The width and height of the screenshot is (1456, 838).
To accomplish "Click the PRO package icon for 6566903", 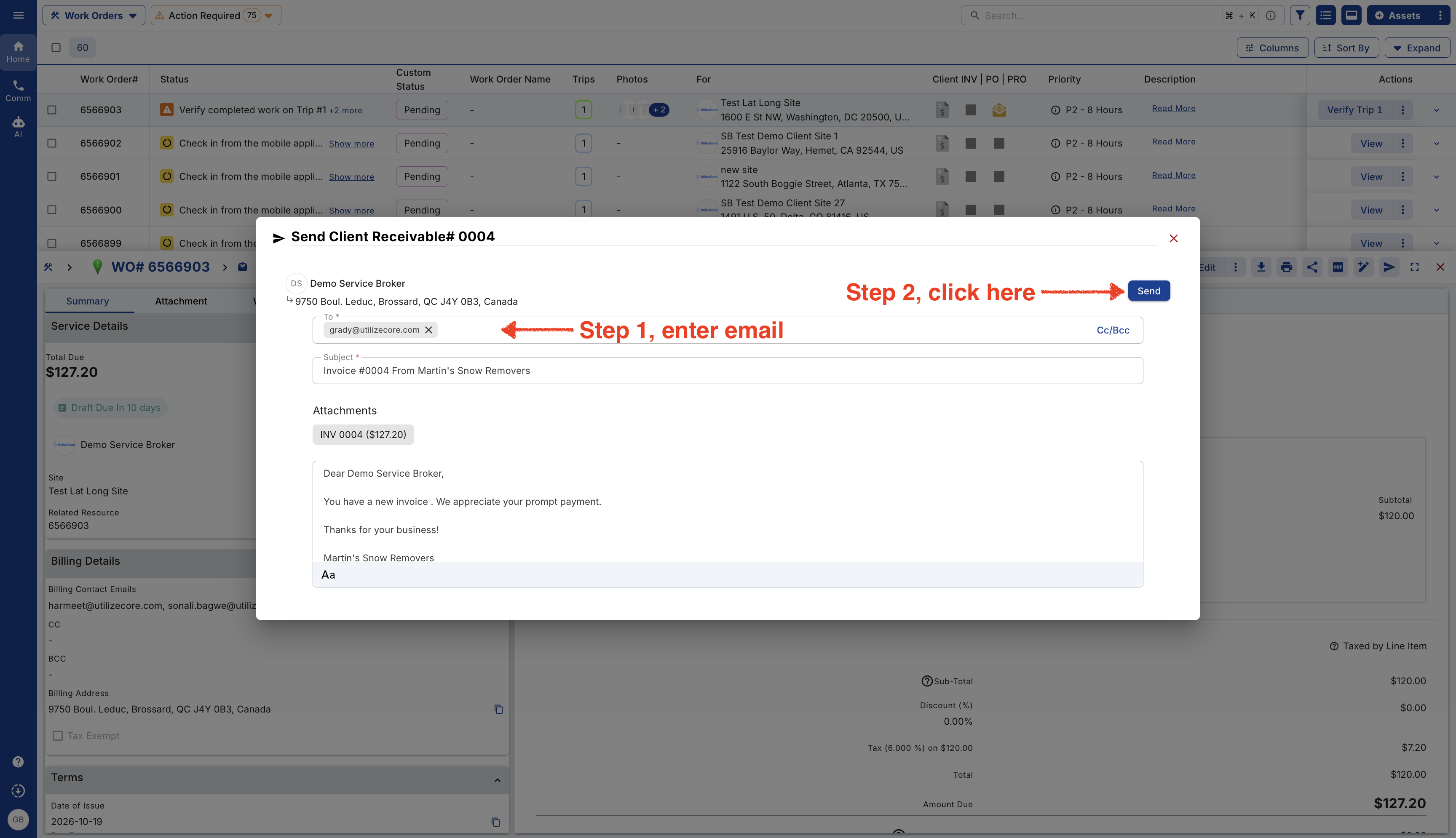I will (999, 110).
